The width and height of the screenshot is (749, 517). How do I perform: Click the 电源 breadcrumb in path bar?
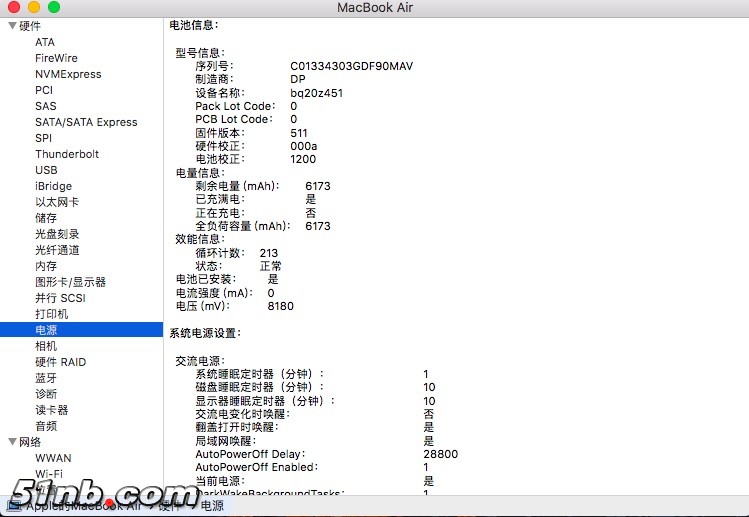coord(212,506)
